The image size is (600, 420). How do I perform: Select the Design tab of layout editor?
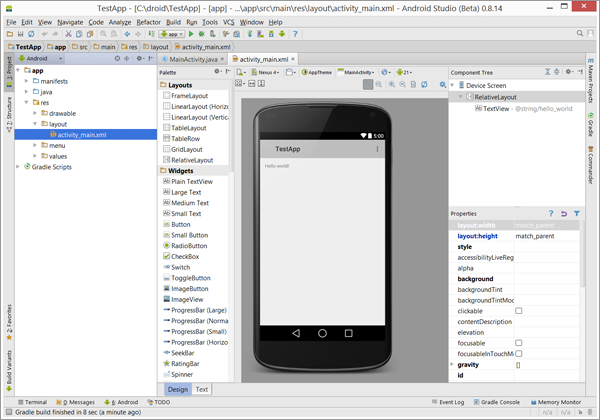tap(178, 389)
